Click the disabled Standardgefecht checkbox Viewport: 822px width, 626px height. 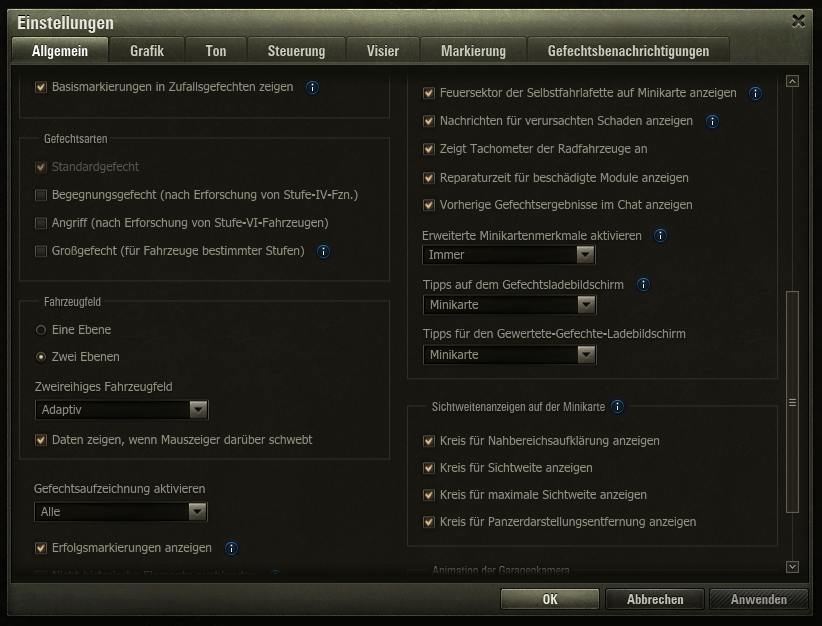click(41, 167)
